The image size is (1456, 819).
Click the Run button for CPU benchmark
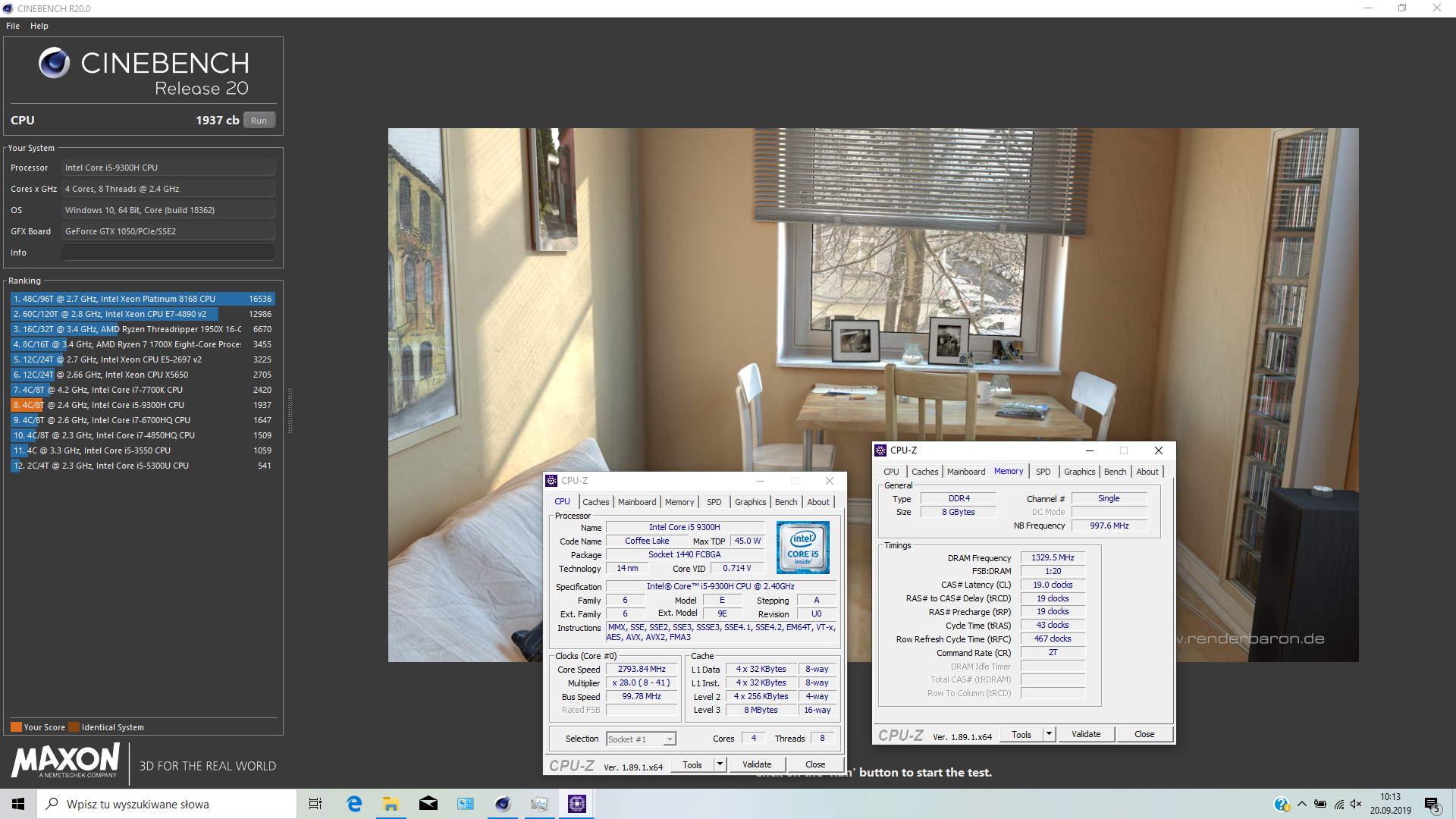pyautogui.click(x=259, y=121)
